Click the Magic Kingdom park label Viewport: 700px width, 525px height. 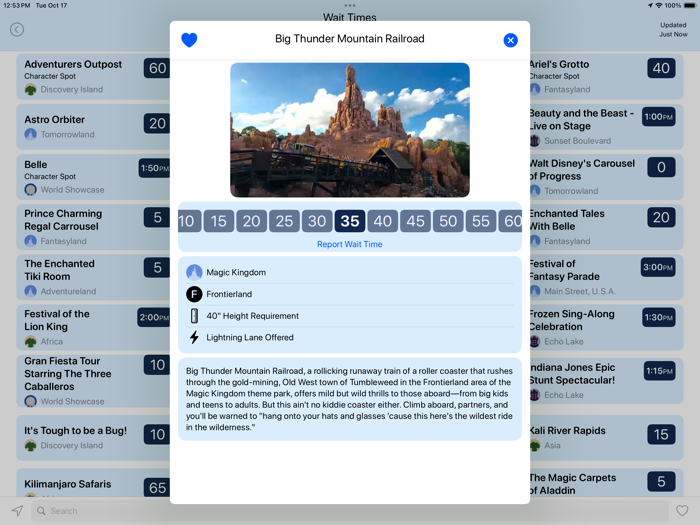click(236, 272)
